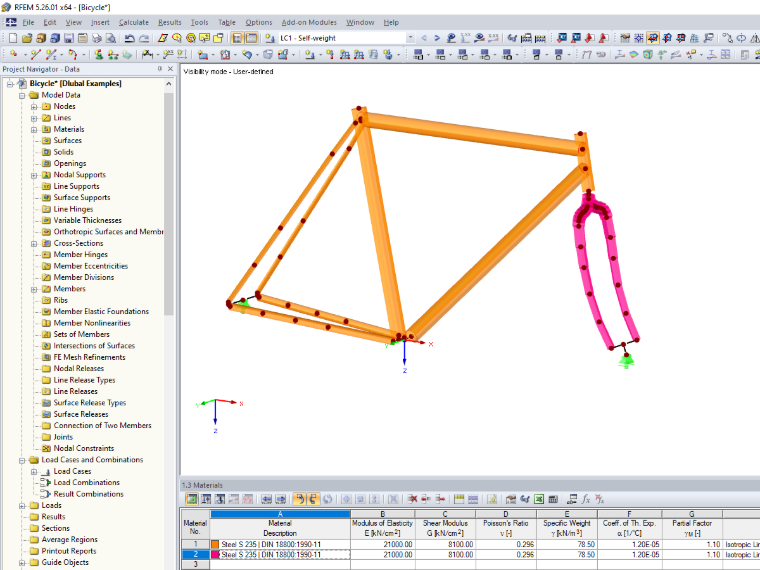Toggle the highlighted view mode button in toolbar
Image resolution: width=760 pixels, height=570 pixels.
(x=652, y=38)
